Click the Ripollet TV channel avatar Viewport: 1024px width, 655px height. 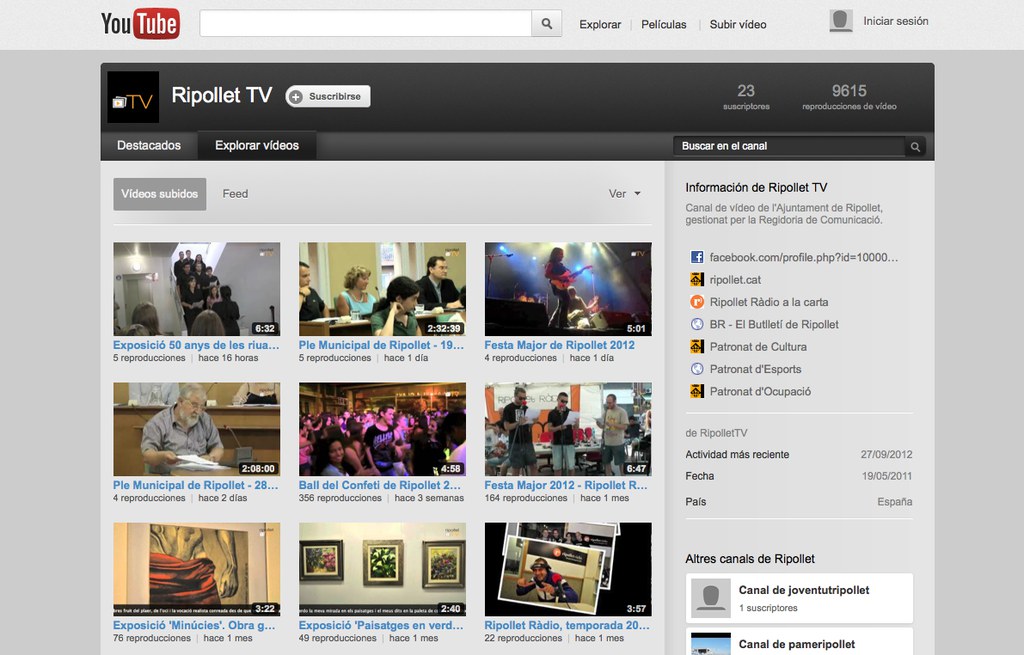click(133, 97)
